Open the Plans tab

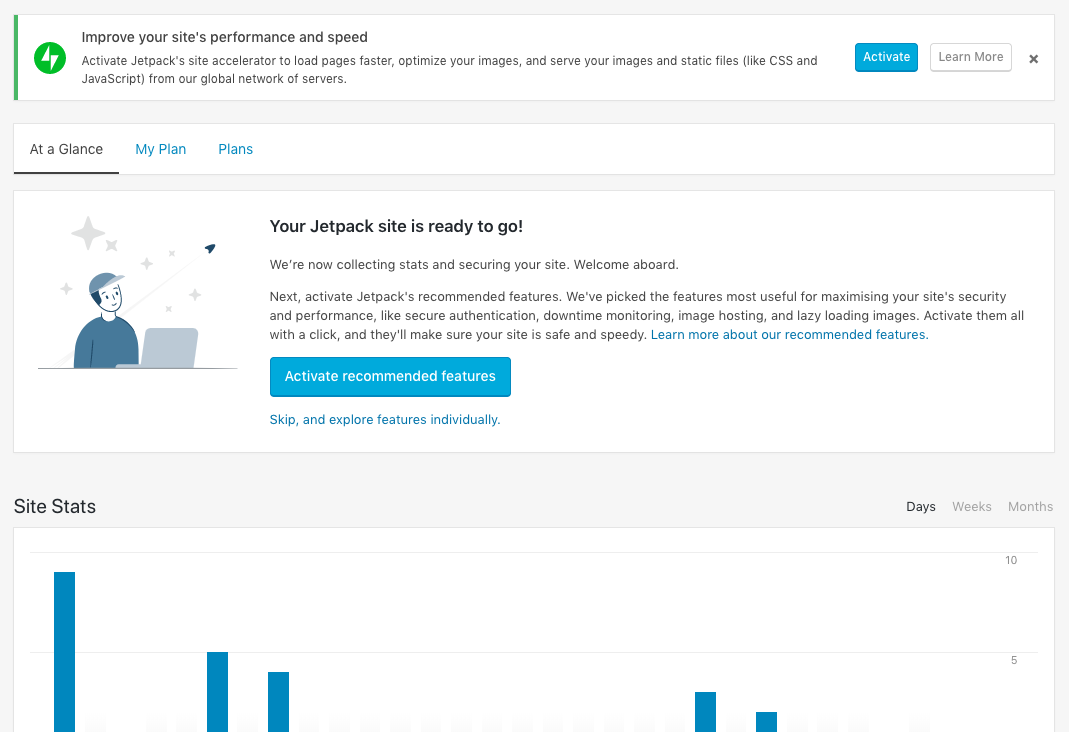coord(235,149)
